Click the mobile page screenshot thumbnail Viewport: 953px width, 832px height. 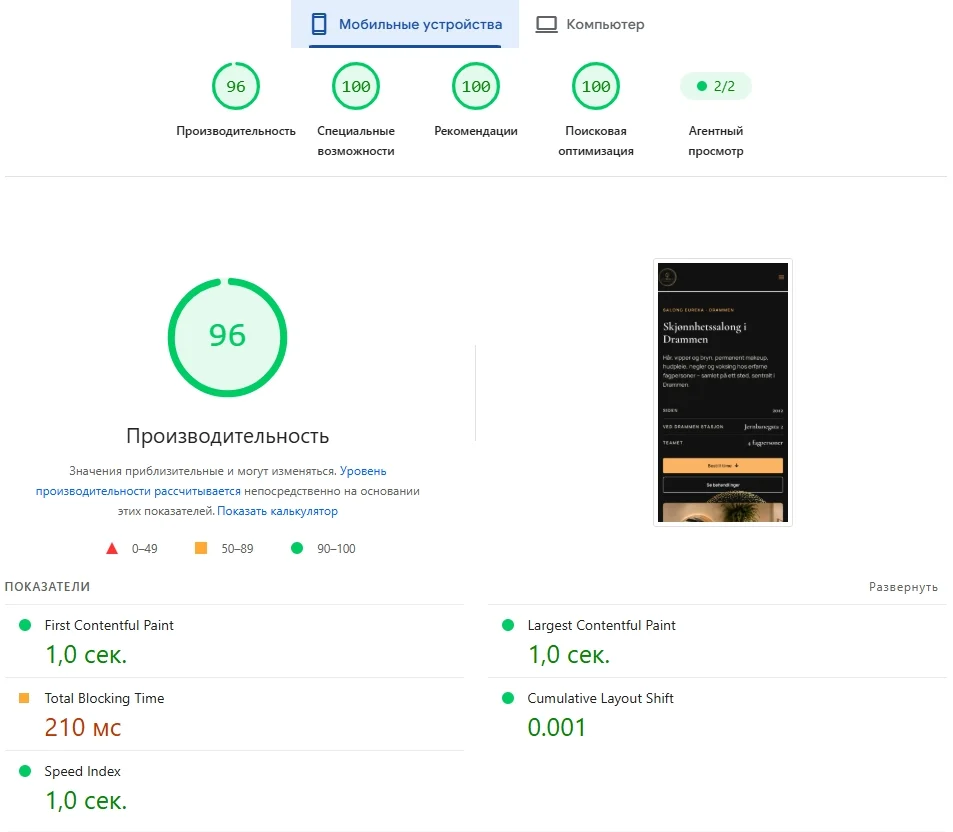pyautogui.click(x=723, y=393)
